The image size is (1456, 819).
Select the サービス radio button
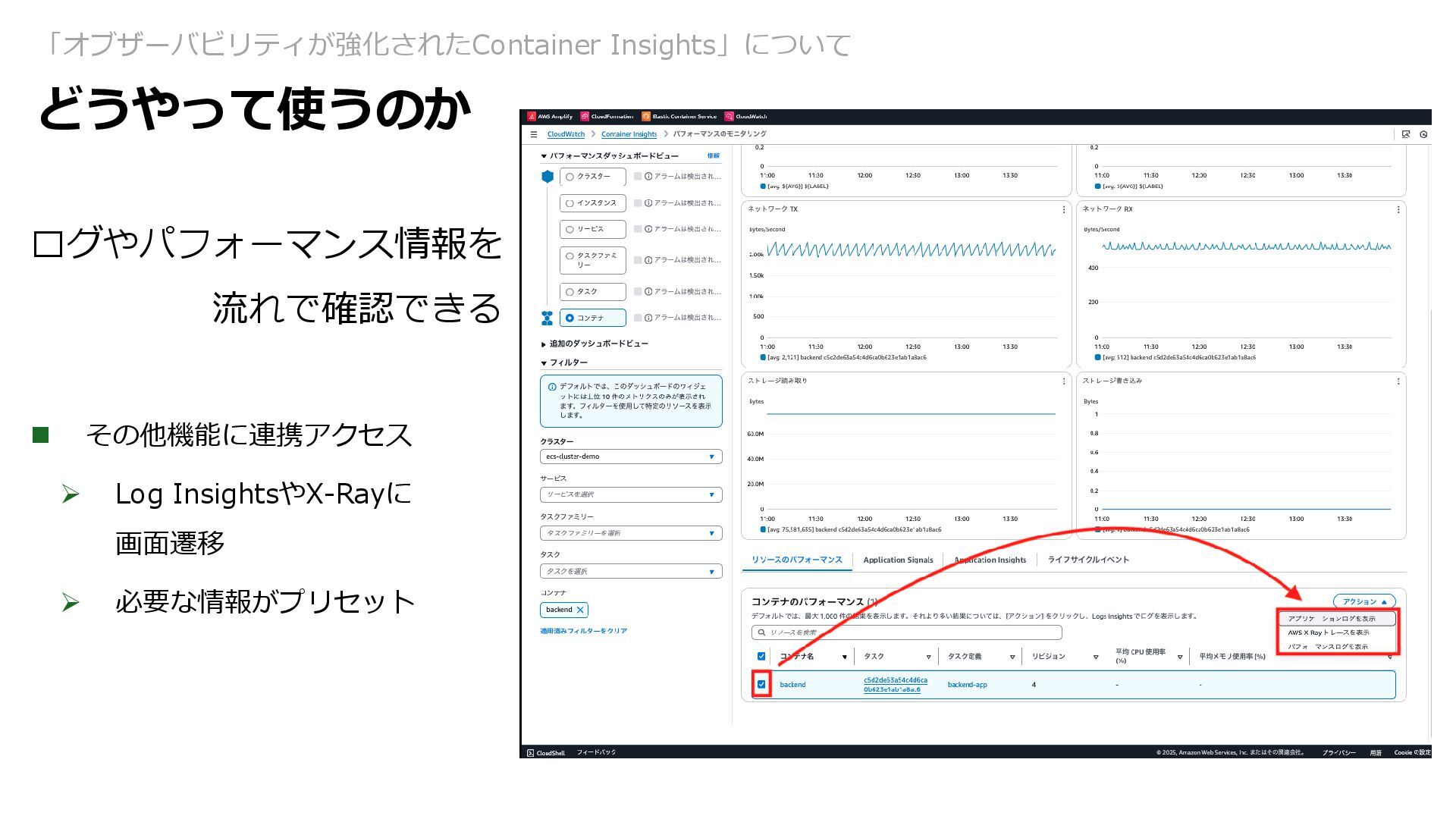(570, 229)
